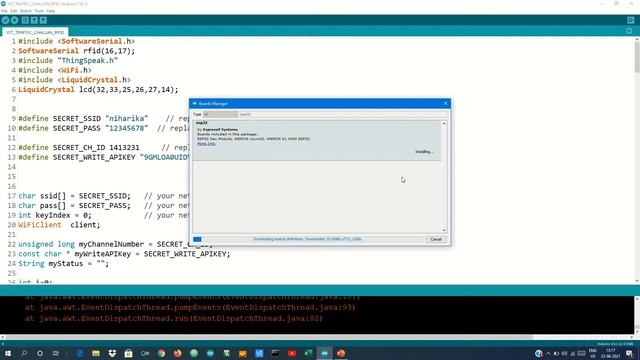Click 'WiFiClient client;' on line 20
640x360 pixels.
point(59,225)
